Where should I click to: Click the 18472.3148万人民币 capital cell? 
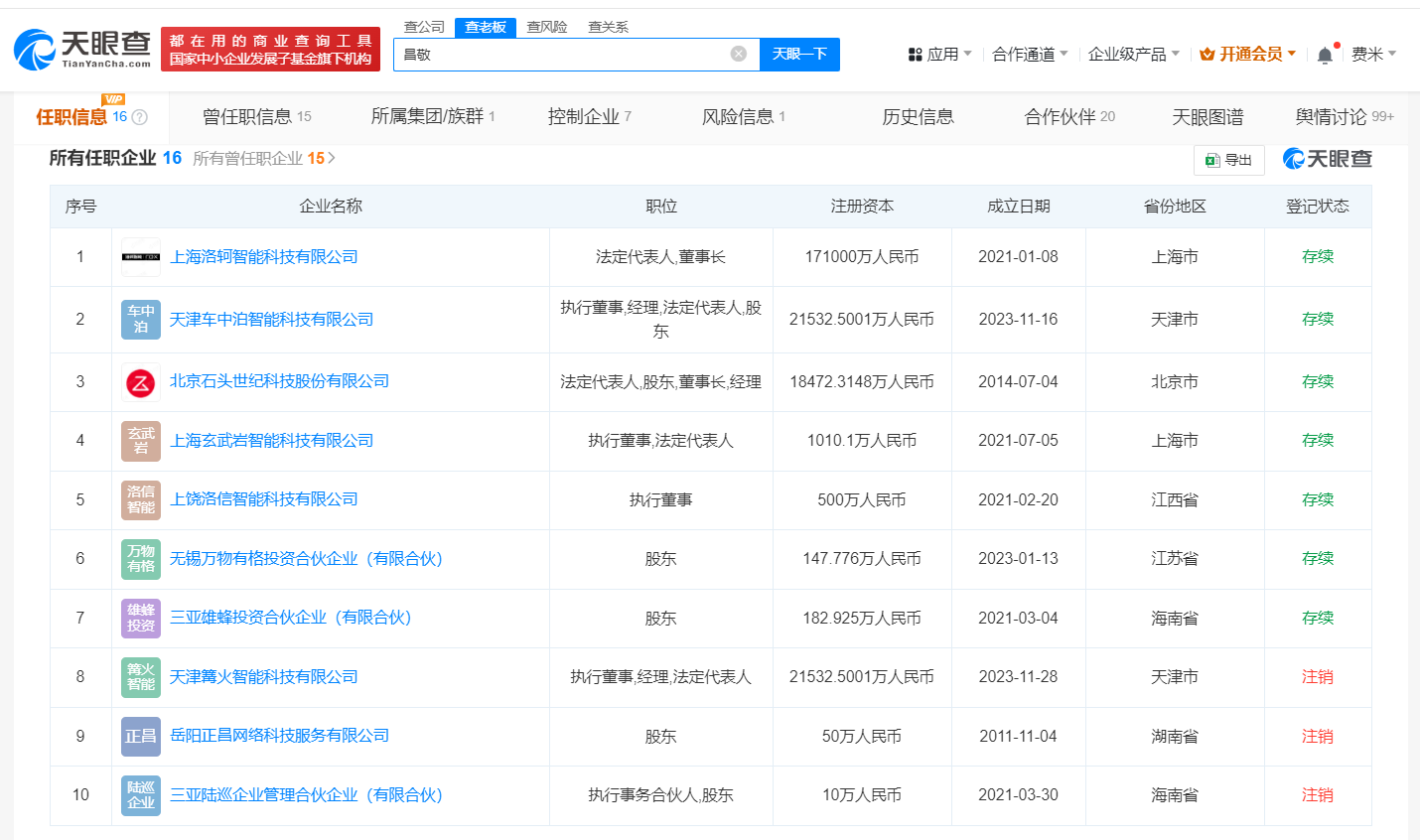pyautogui.click(x=862, y=382)
